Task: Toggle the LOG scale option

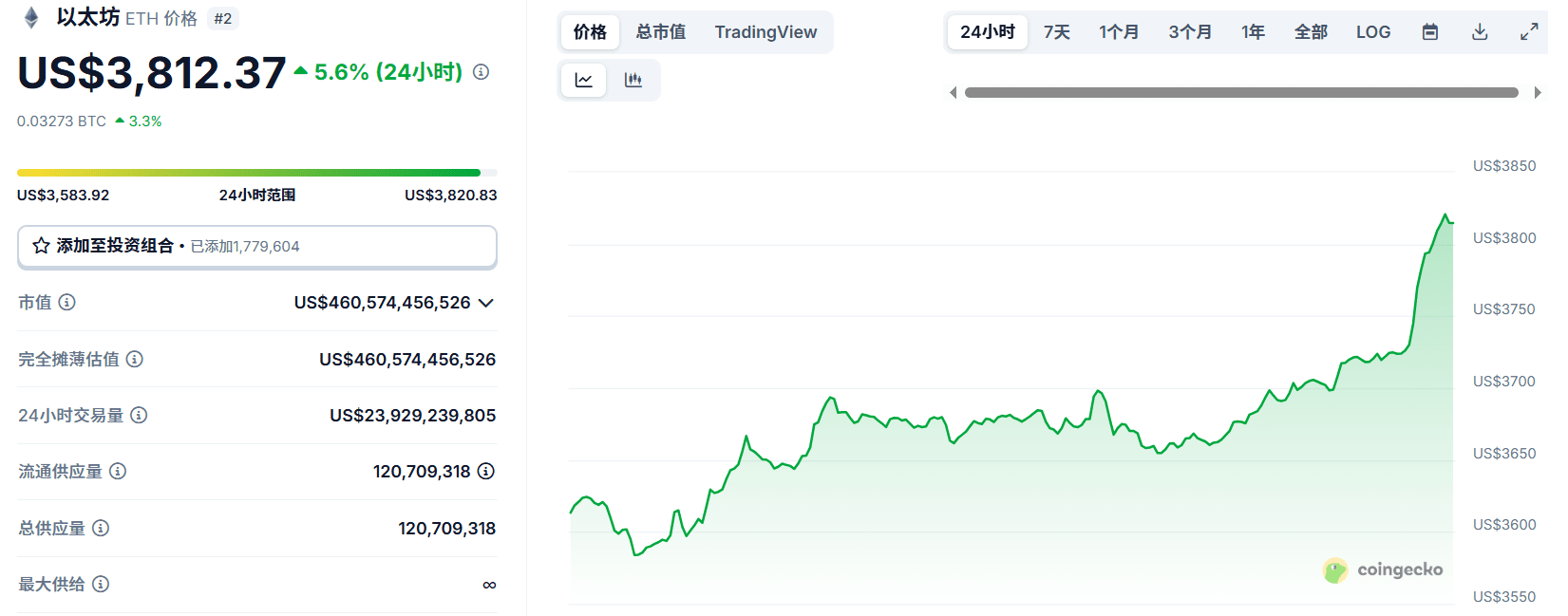Action: click(1373, 32)
